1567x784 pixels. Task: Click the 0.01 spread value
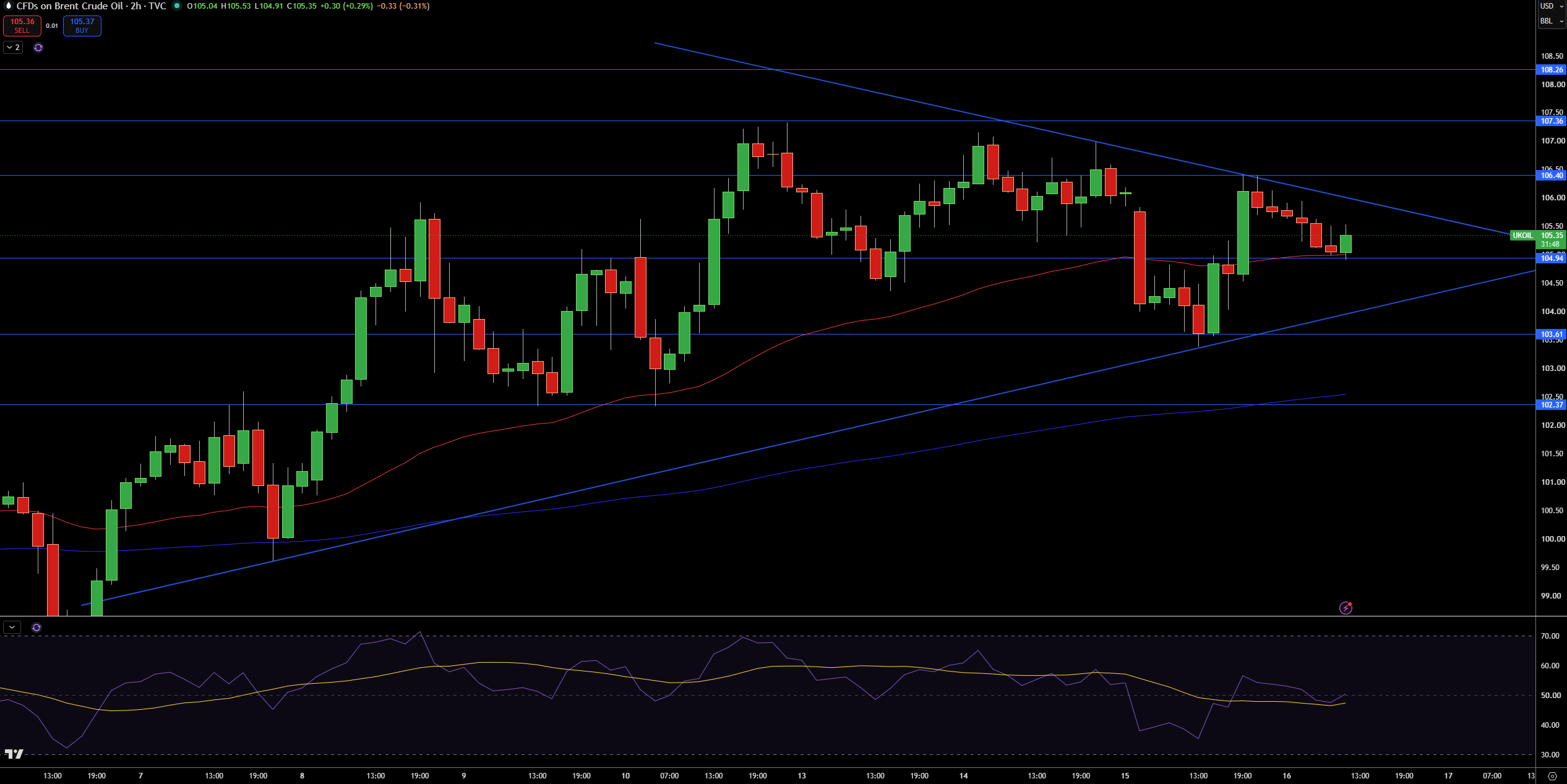tap(52, 26)
